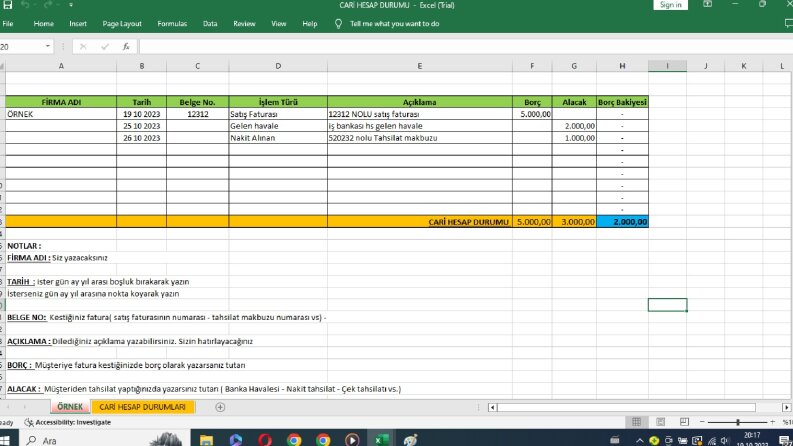
Task: Click the Redo arrow icon
Action: 48,5
